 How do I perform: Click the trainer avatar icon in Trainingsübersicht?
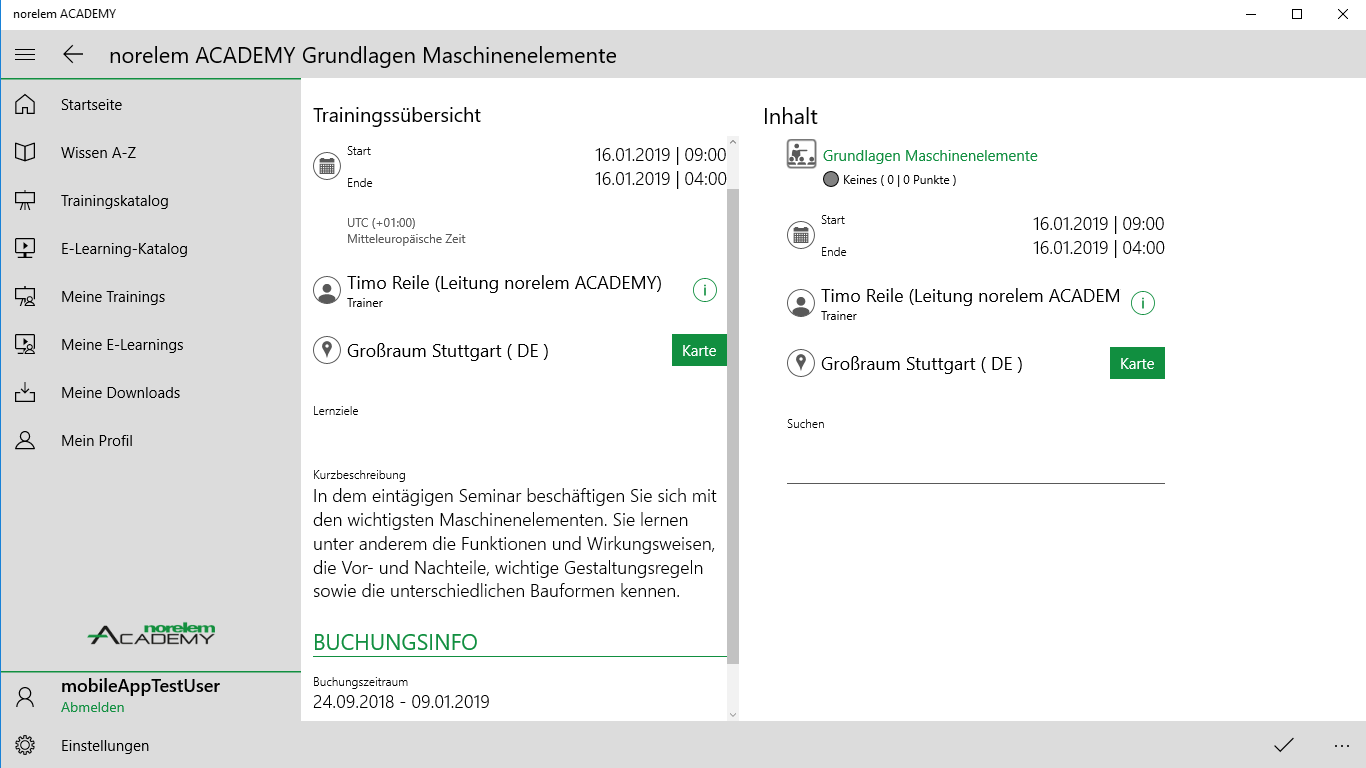[327, 290]
